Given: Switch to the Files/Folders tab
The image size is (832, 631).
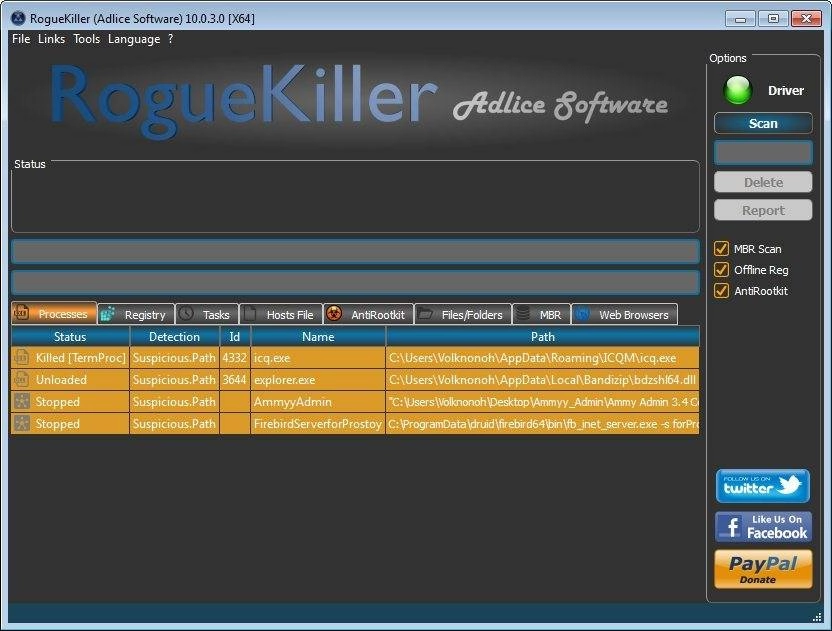Looking at the screenshot, I should pyautogui.click(x=463, y=314).
